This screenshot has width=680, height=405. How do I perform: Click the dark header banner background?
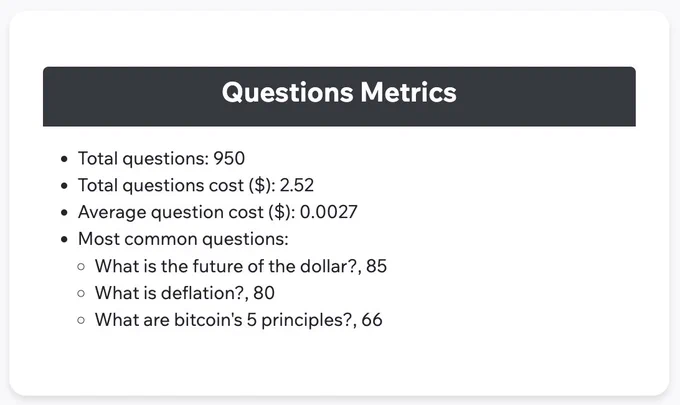(x=339, y=96)
